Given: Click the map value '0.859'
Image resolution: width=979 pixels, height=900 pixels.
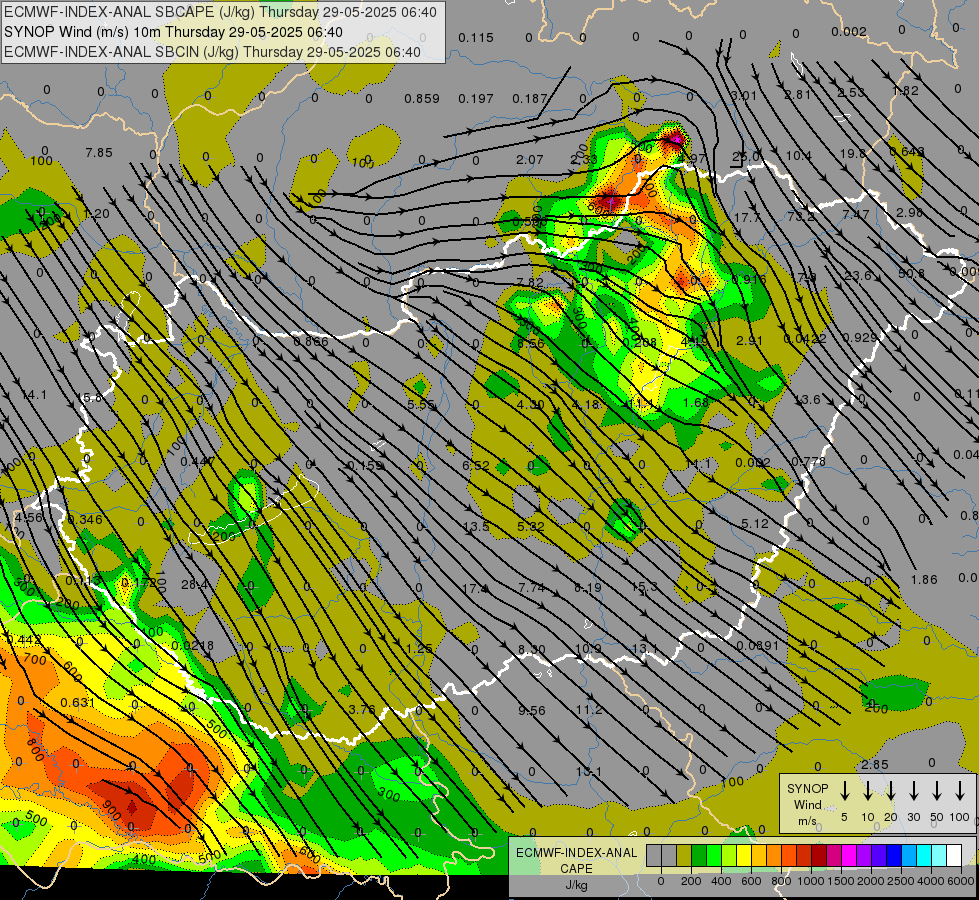Looking at the screenshot, I should [x=421, y=99].
